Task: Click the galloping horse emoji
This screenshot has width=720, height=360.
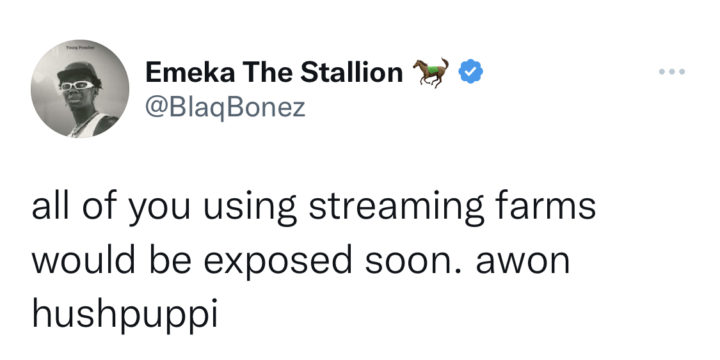Action: tap(431, 72)
